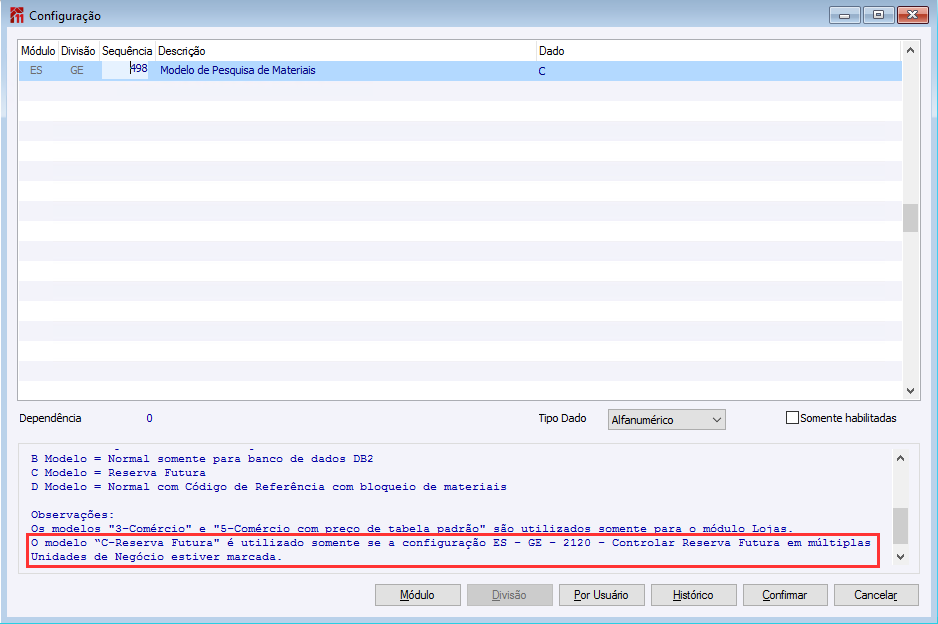Click the Módulo button

(418, 595)
